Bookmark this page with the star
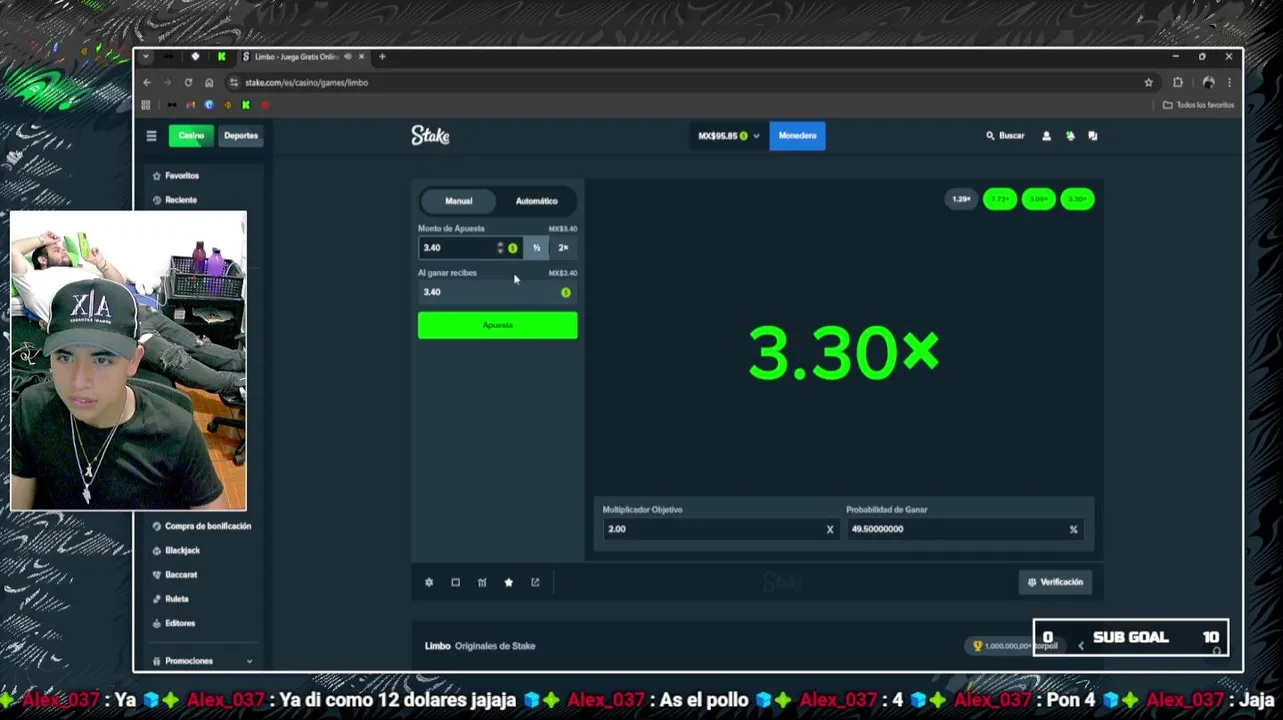 click(x=1149, y=83)
